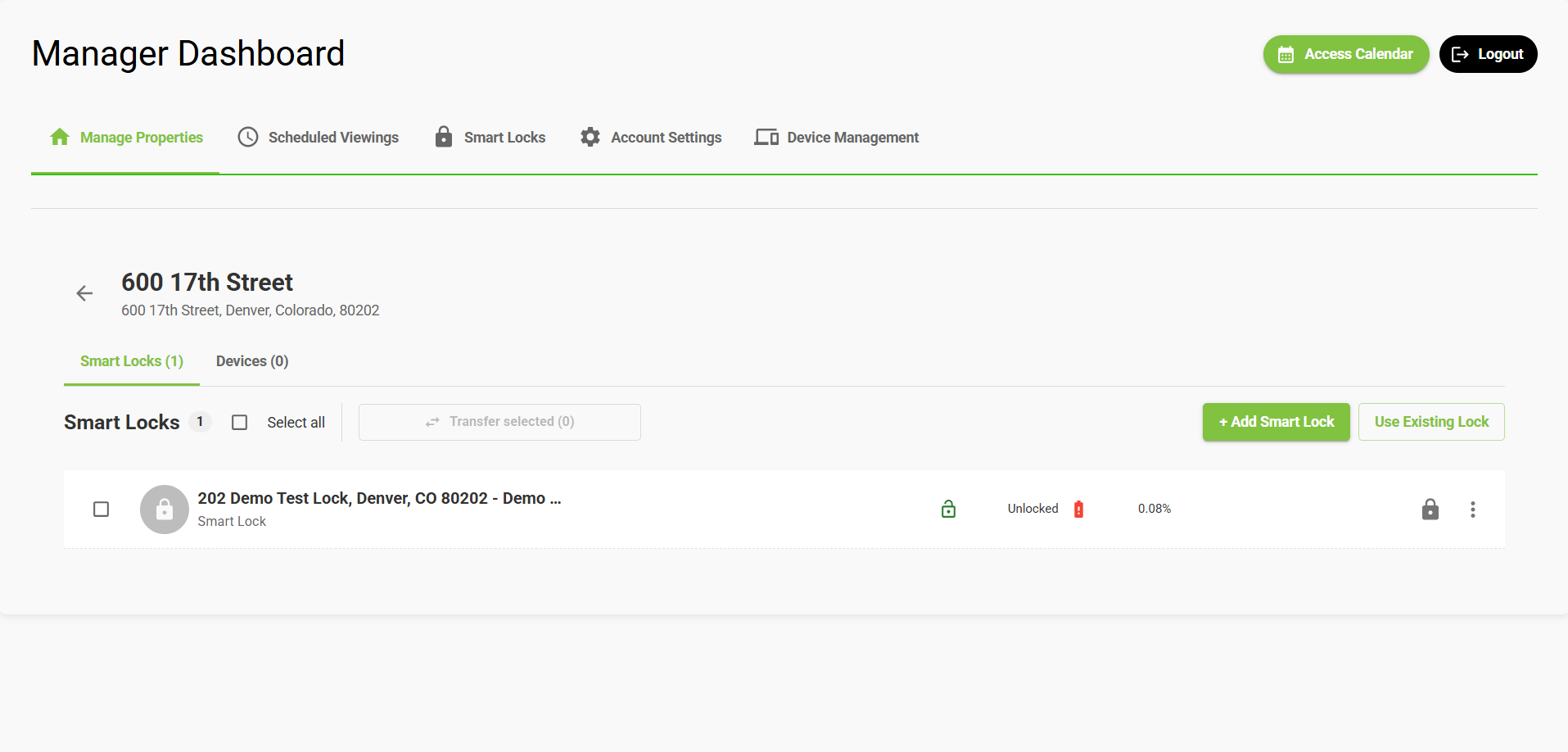Switch to the Account Settings tab
This screenshot has width=1568, height=752.
[651, 138]
